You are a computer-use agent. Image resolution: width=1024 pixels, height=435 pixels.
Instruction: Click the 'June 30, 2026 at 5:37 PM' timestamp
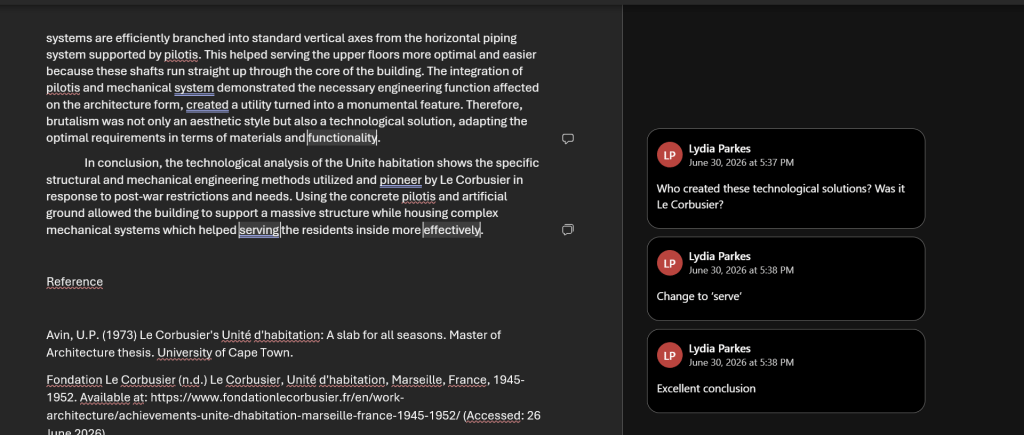tap(741, 162)
